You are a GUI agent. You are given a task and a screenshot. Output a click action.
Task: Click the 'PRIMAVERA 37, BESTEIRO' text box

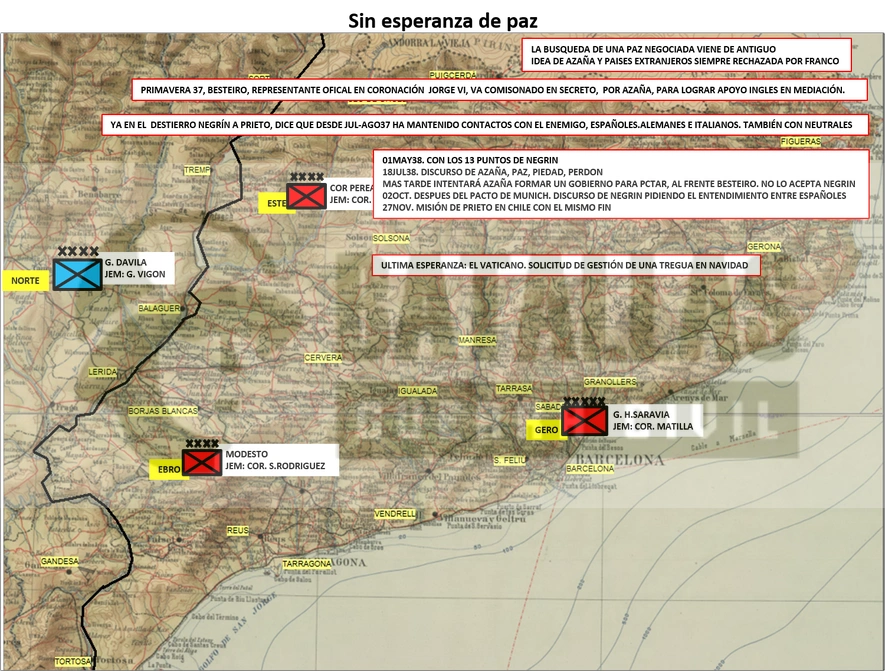[500, 90]
